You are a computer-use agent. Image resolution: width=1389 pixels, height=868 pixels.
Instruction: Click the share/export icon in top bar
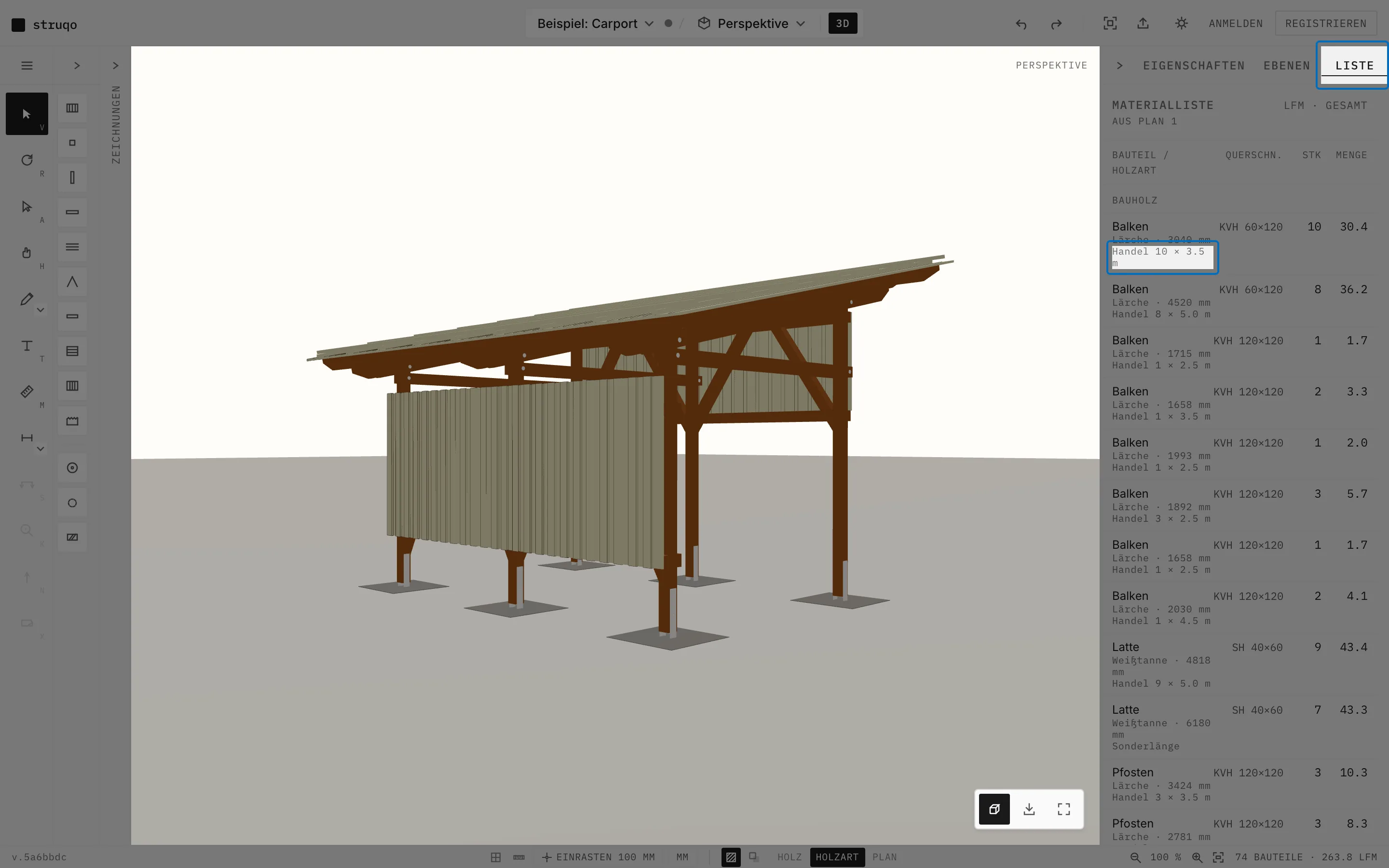(1144, 24)
